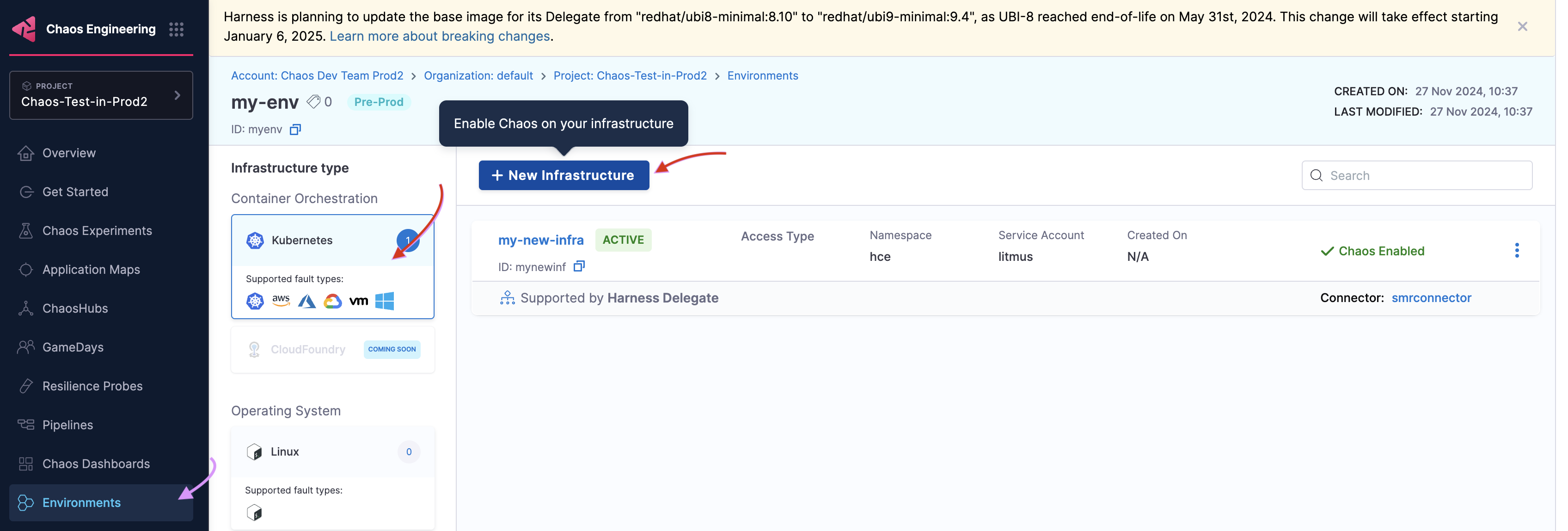Click the hce namespace value
This screenshot has width=1568, height=531.
click(880, 257)
